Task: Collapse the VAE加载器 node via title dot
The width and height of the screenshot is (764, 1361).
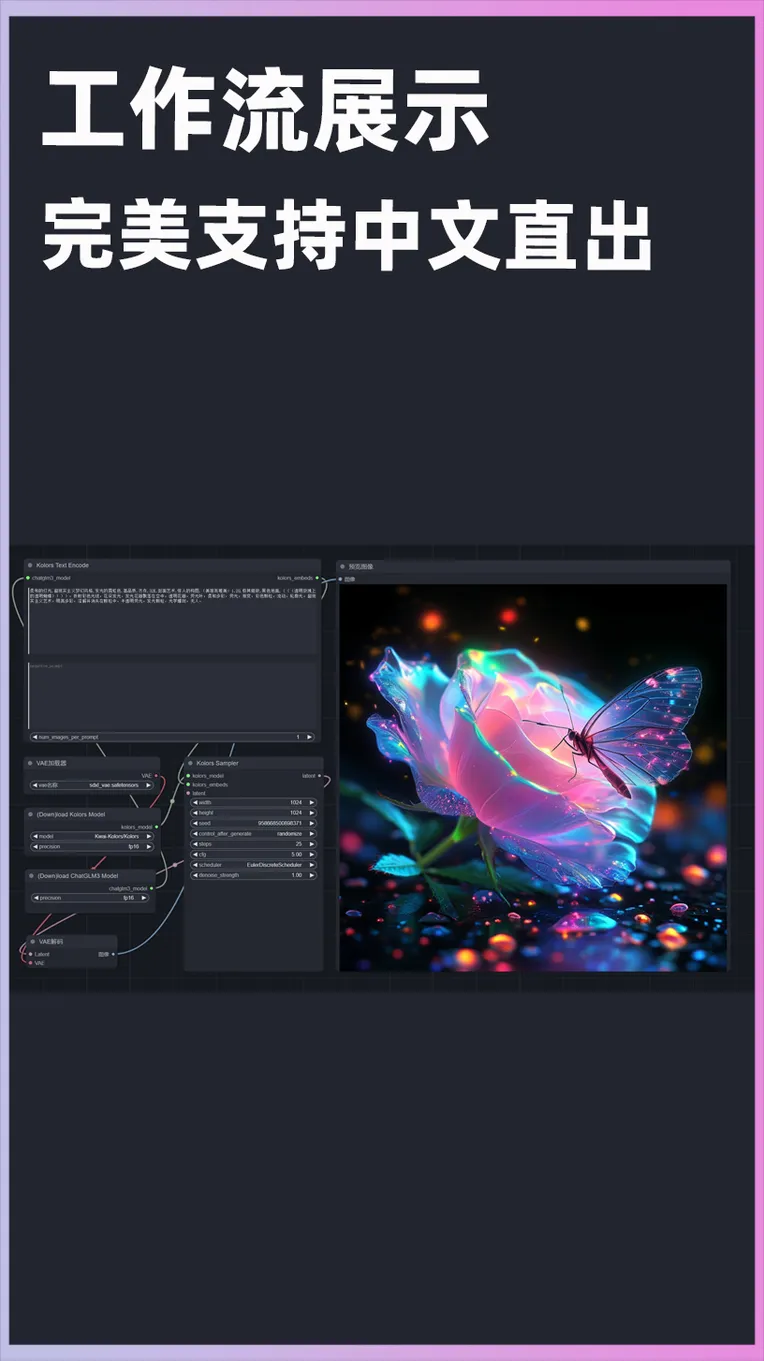Action: [30, 763]
